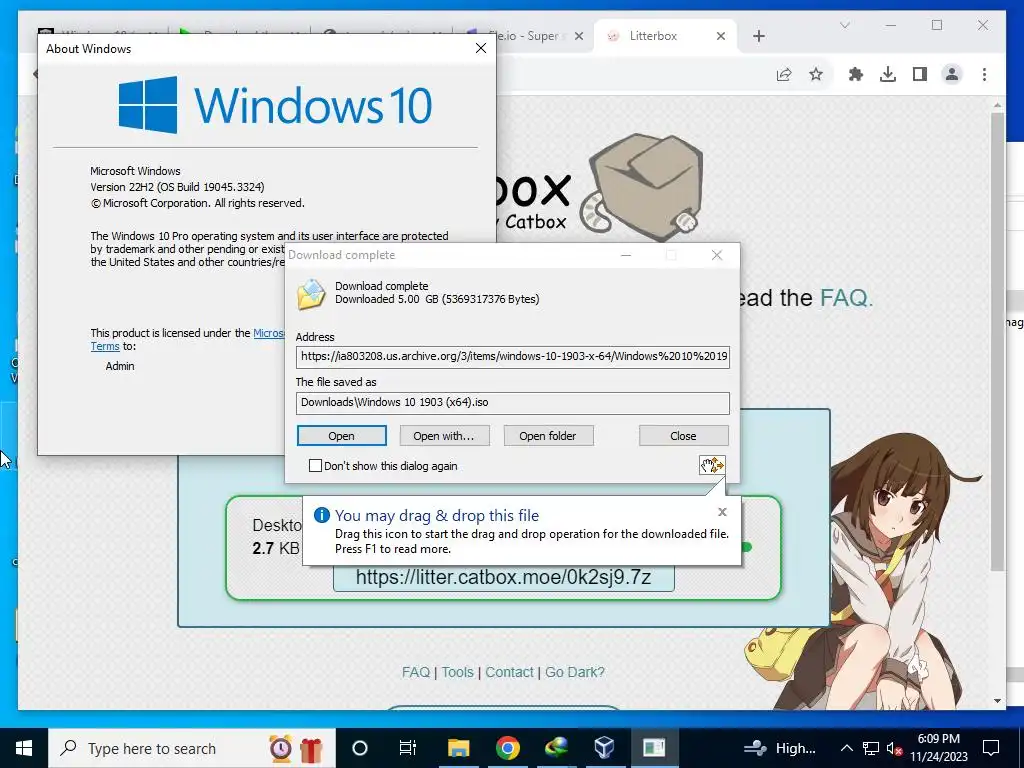Click the Address field with the archive.org URL

tap(513, 357)
